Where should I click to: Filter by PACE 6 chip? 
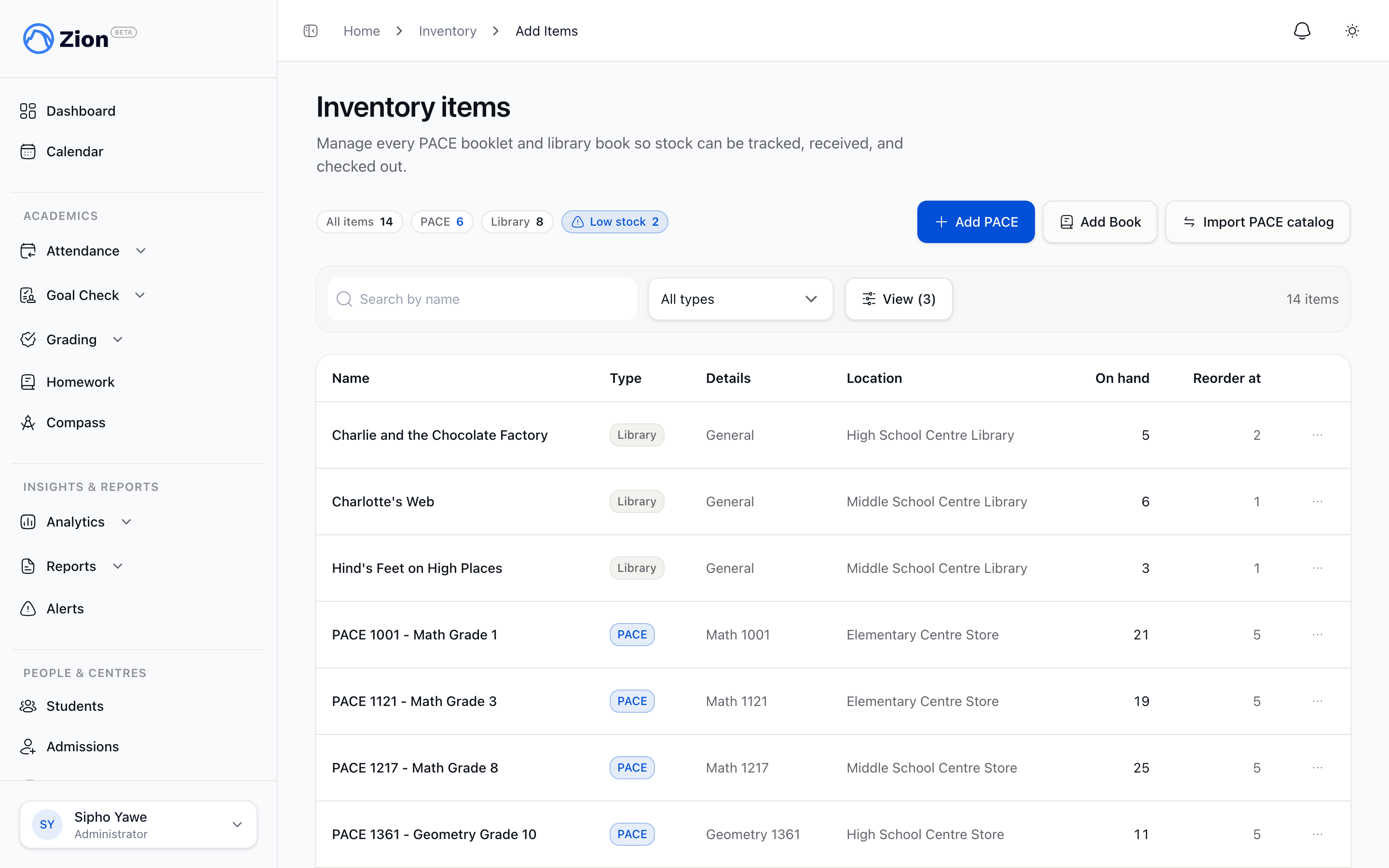click(x=442, y=222)
